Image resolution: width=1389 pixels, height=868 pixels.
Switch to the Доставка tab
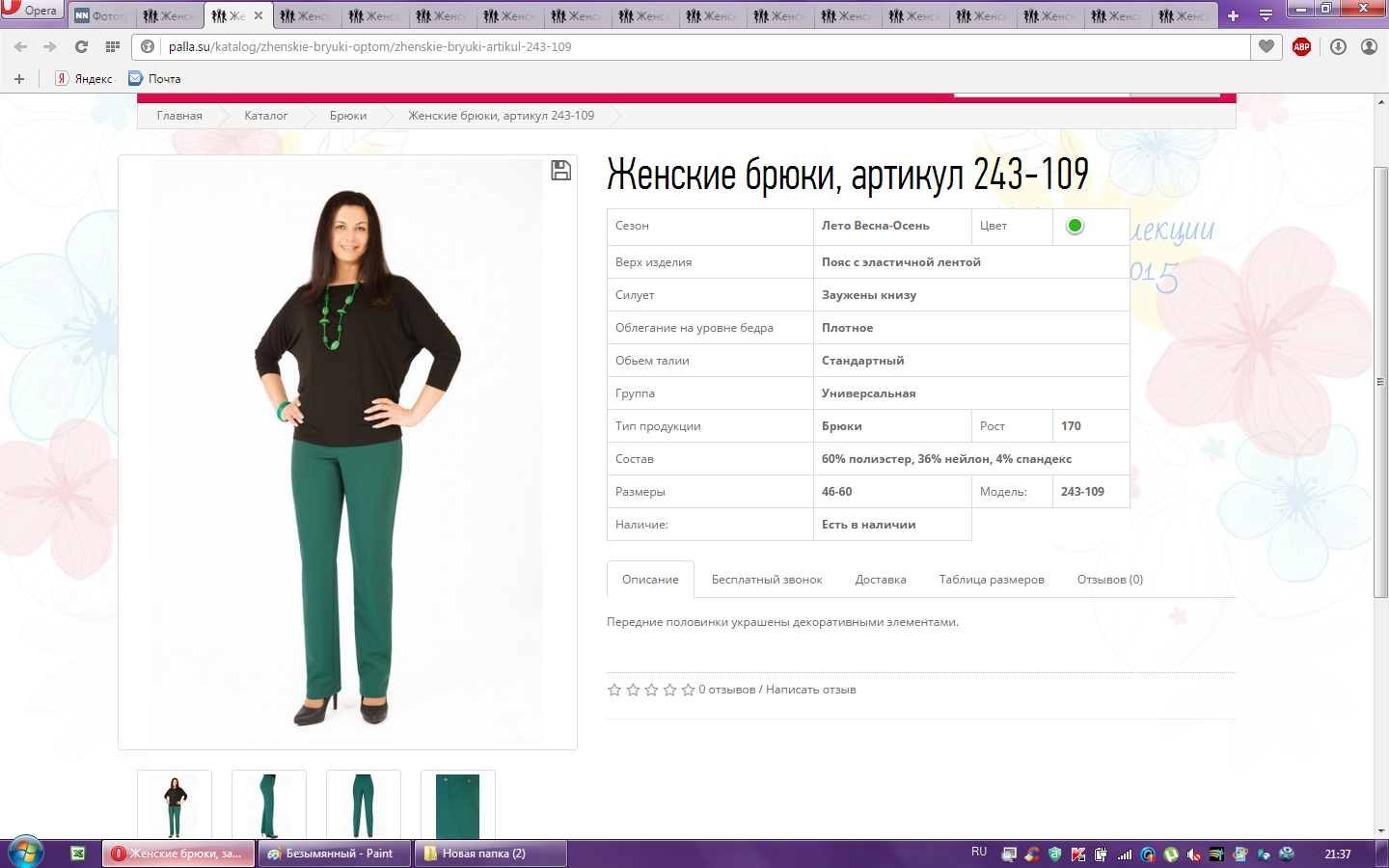click(880, 580)
